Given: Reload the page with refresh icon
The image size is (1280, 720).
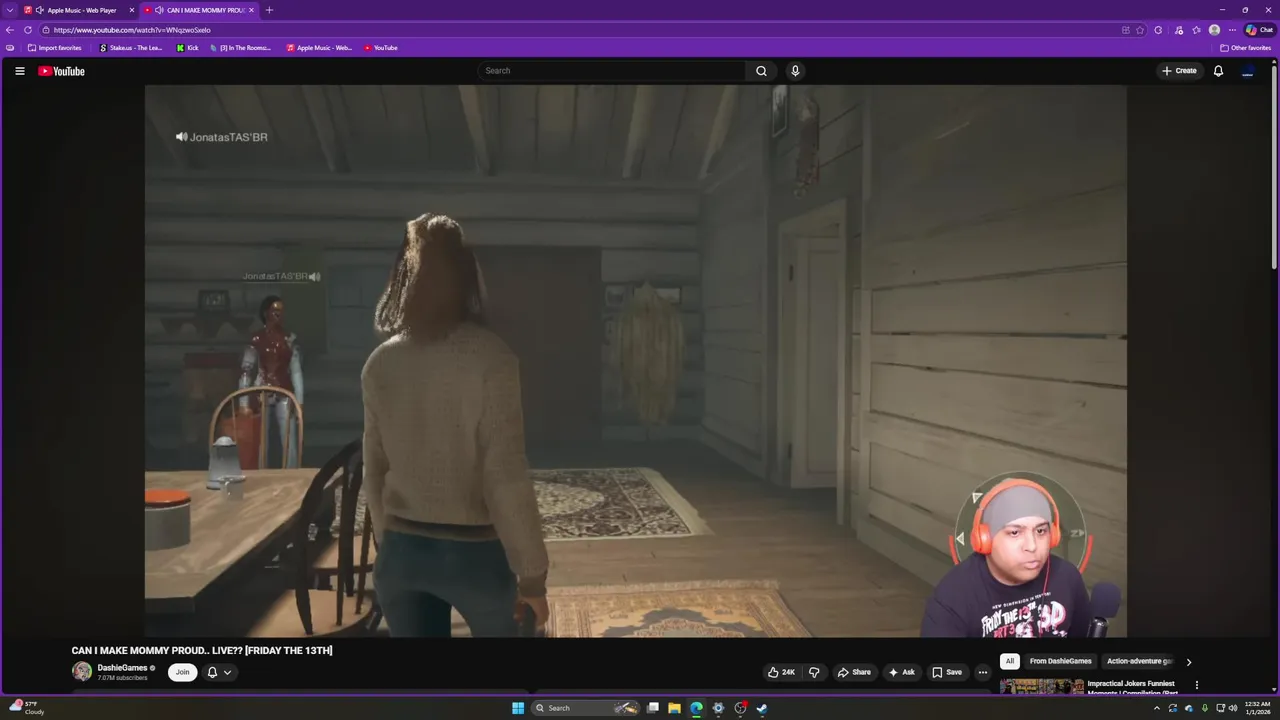Looking at the screenshot, I should 28,30.
